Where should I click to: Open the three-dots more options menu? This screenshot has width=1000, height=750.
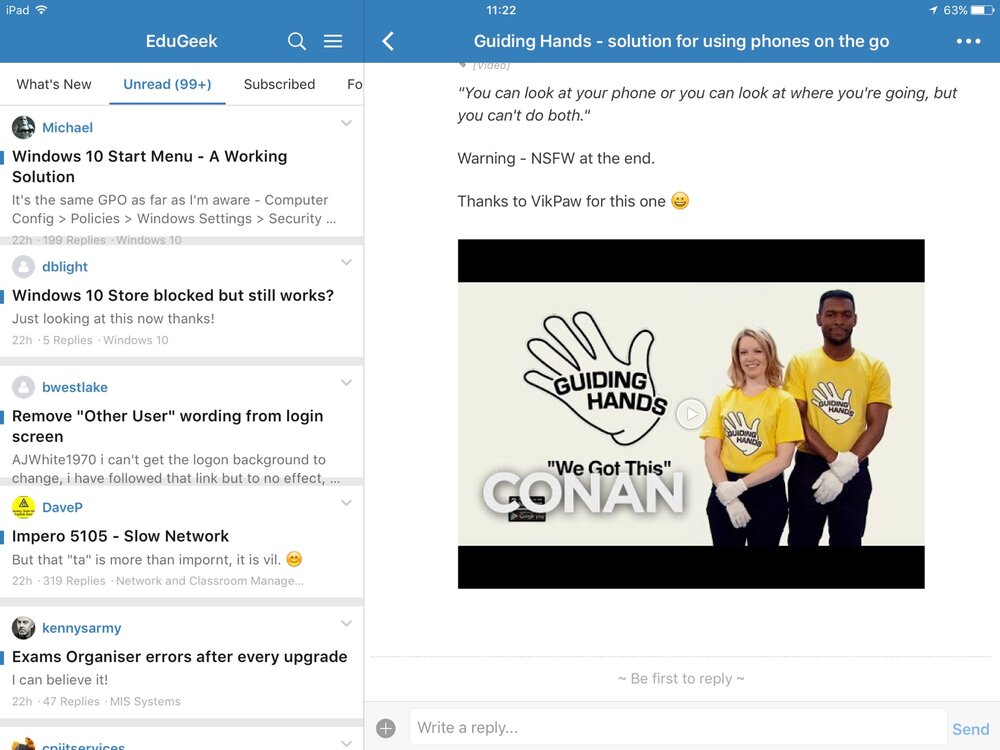click(968, 41)
